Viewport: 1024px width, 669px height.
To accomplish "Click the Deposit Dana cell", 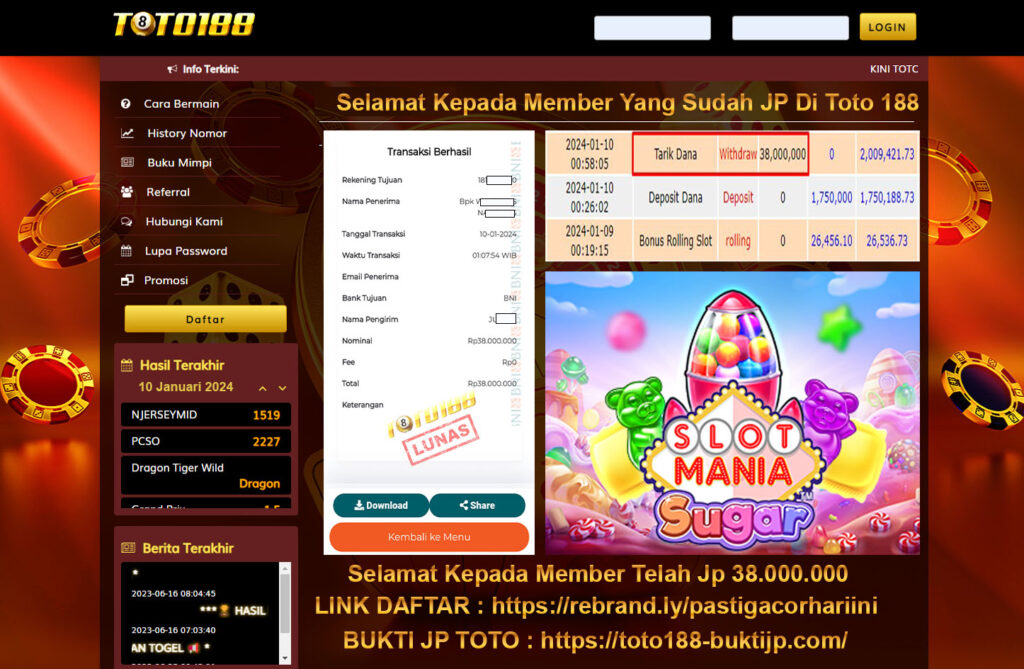I will [x=675, y=197].
